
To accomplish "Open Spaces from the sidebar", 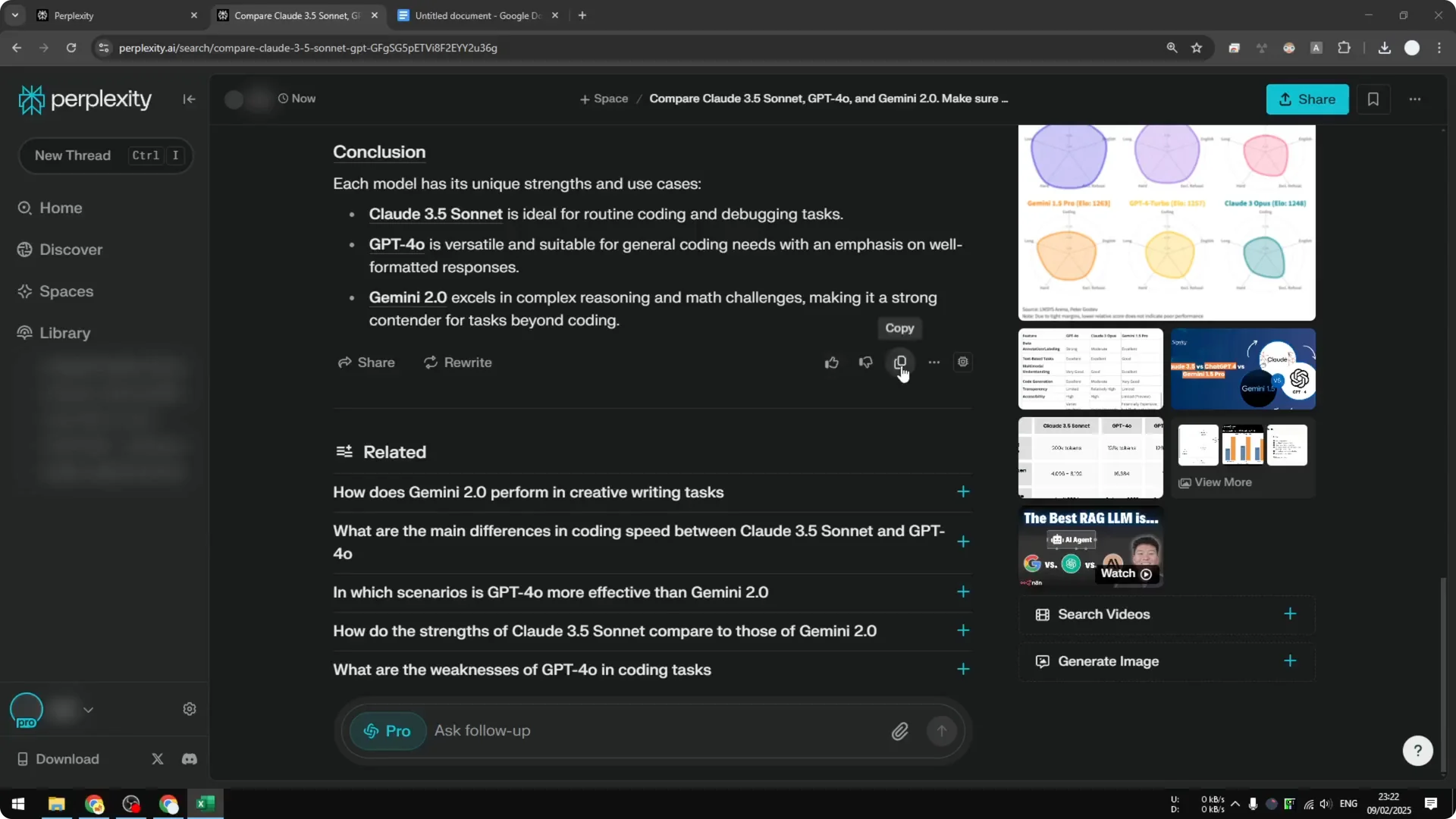I will click(x=66, y=291).
